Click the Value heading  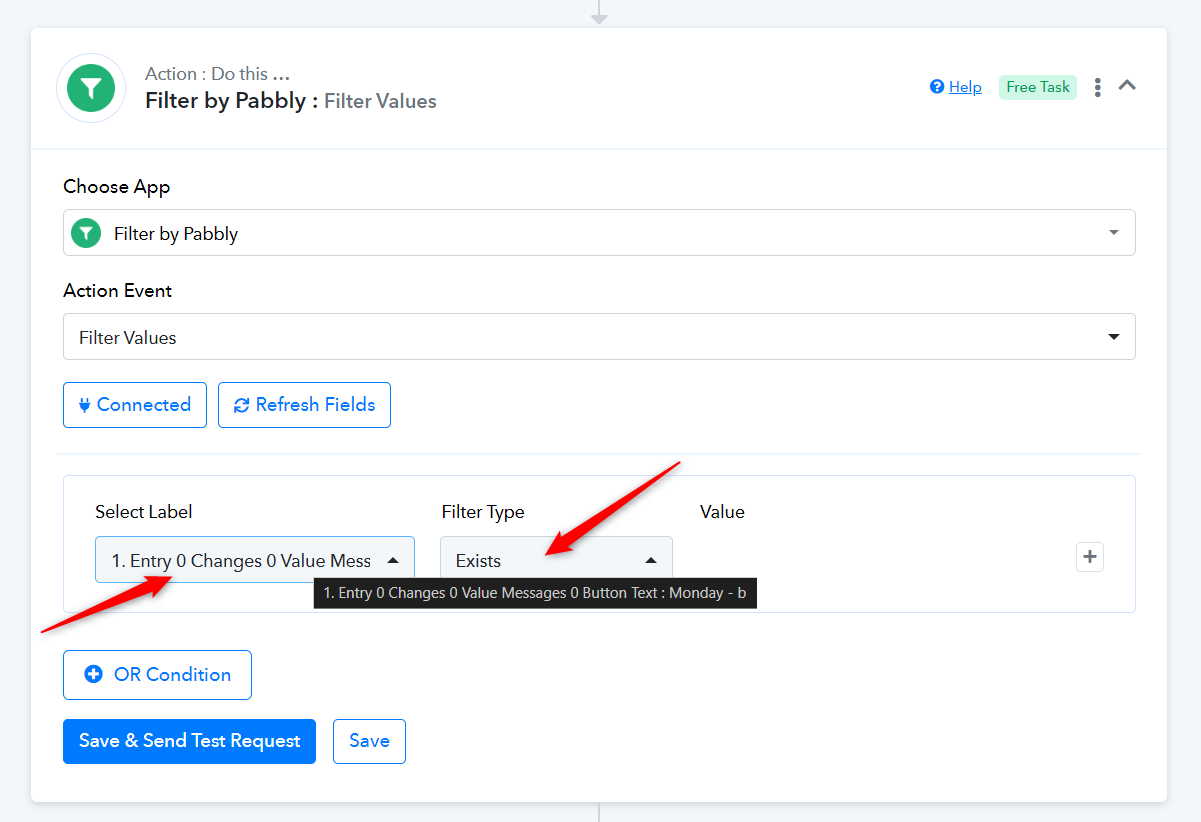click(722, 512)
